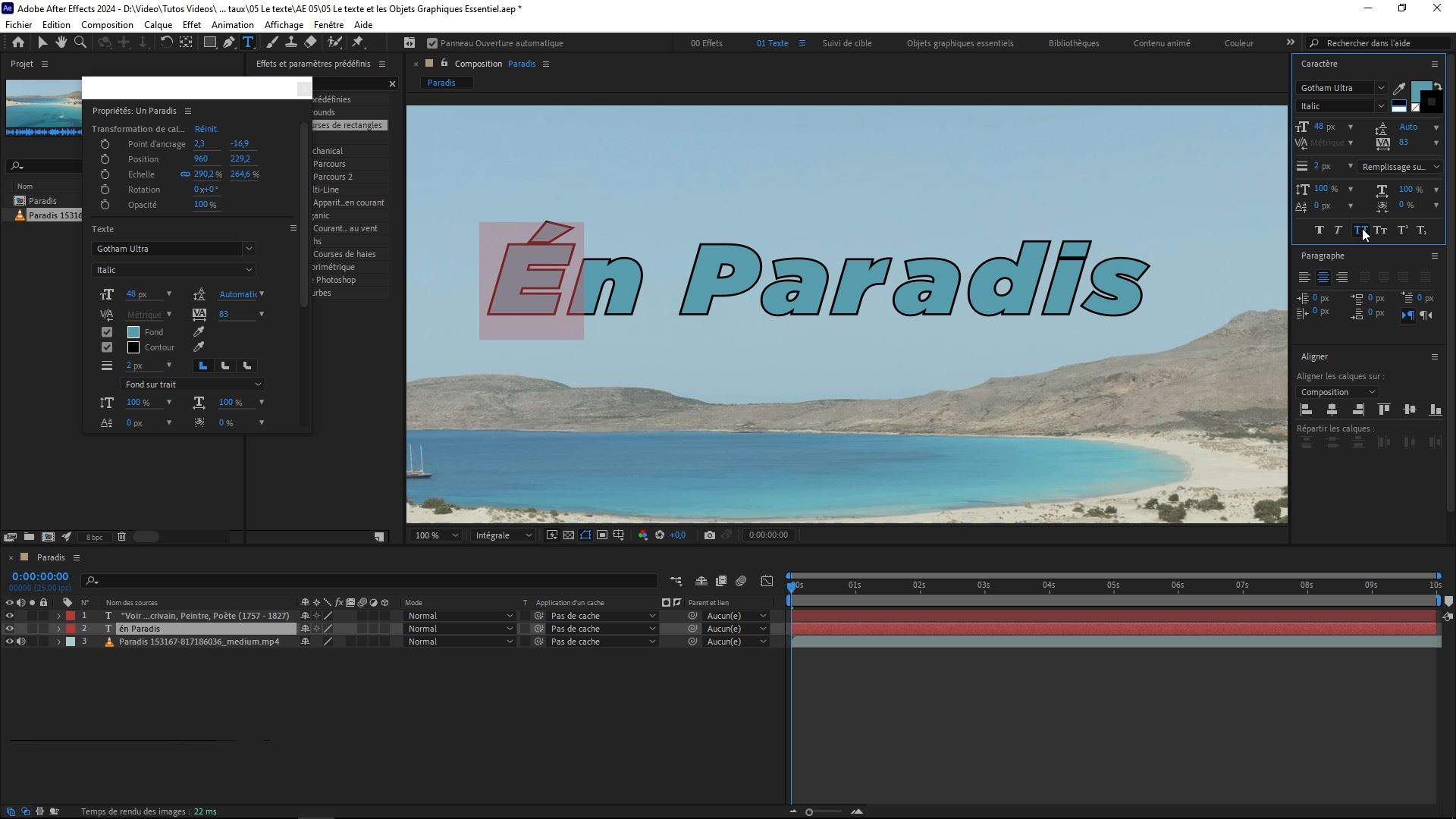1456x819 pixels.
Task: Select the Clone Stamp tool
Action: pyautogui.click(x=290, y=42)
